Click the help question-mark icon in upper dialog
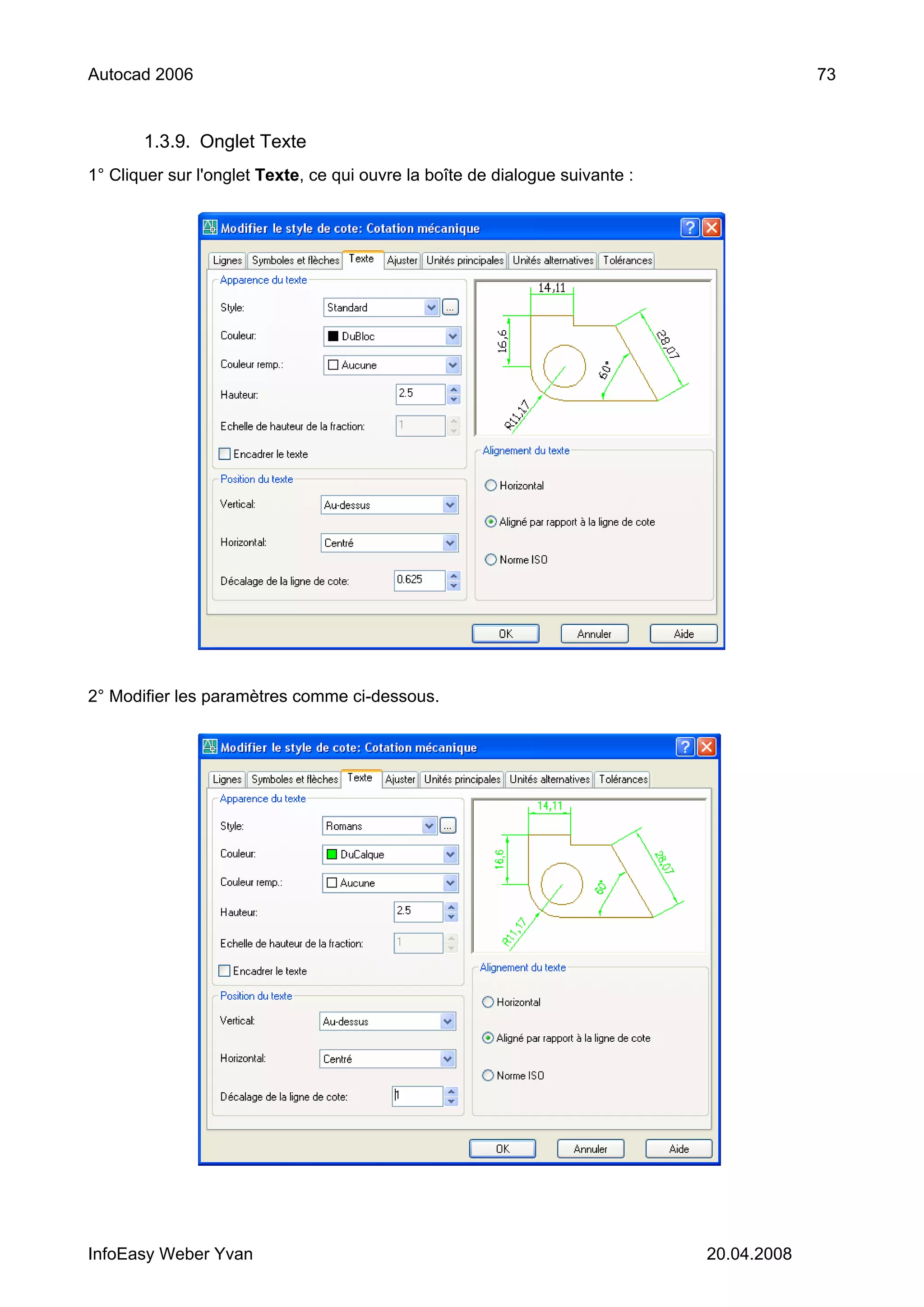 click(689, 228)
